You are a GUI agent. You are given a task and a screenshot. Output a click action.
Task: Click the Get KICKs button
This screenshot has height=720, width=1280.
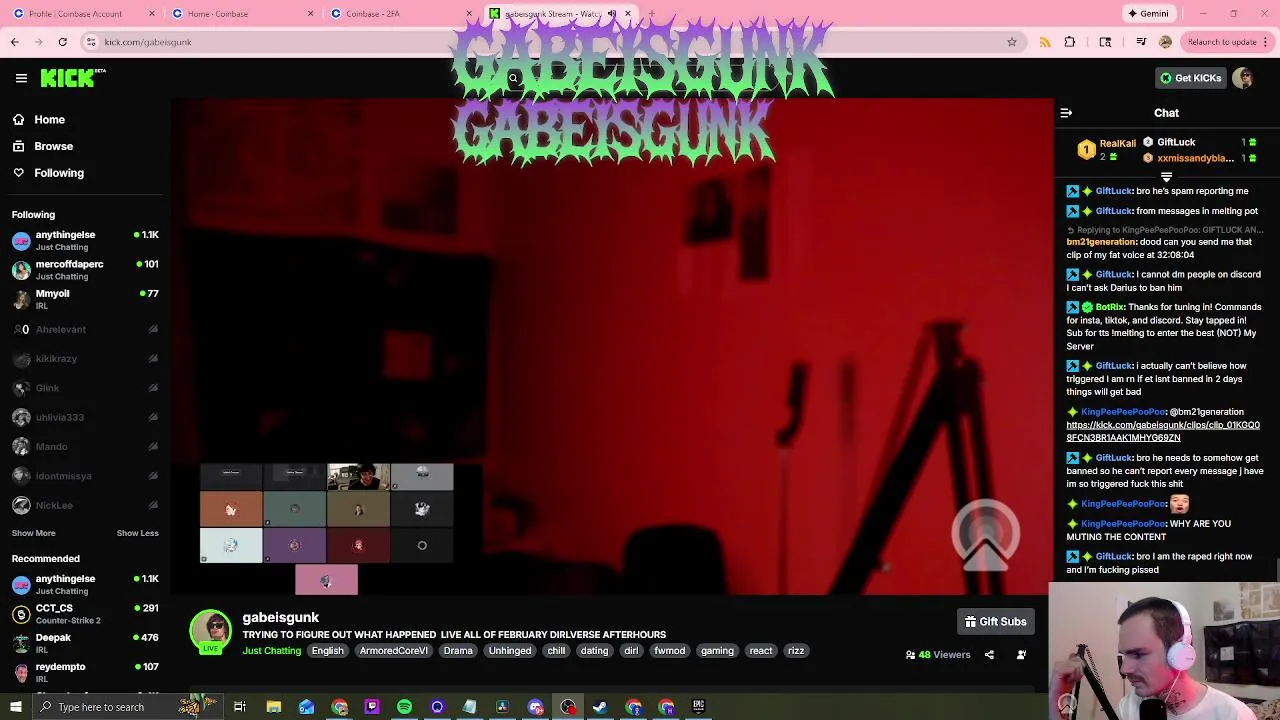click(x=1190, y=78)
